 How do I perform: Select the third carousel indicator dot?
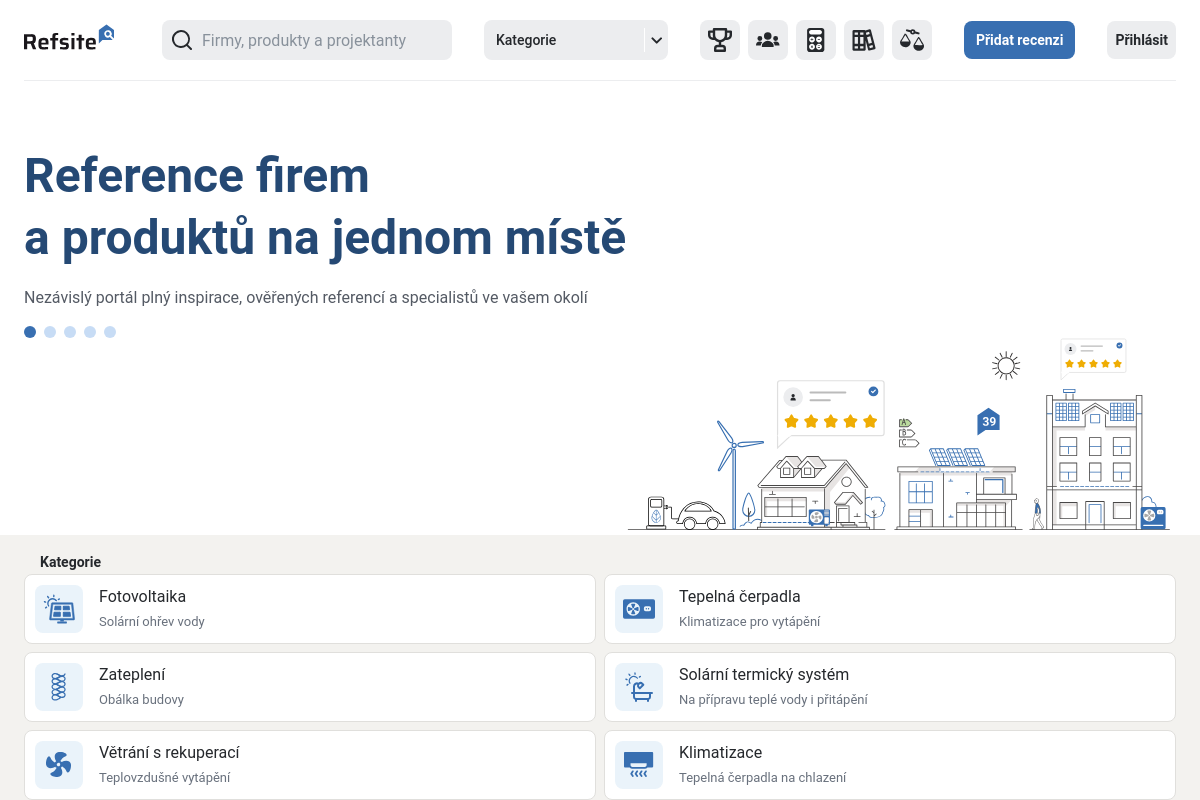(70, 332)
